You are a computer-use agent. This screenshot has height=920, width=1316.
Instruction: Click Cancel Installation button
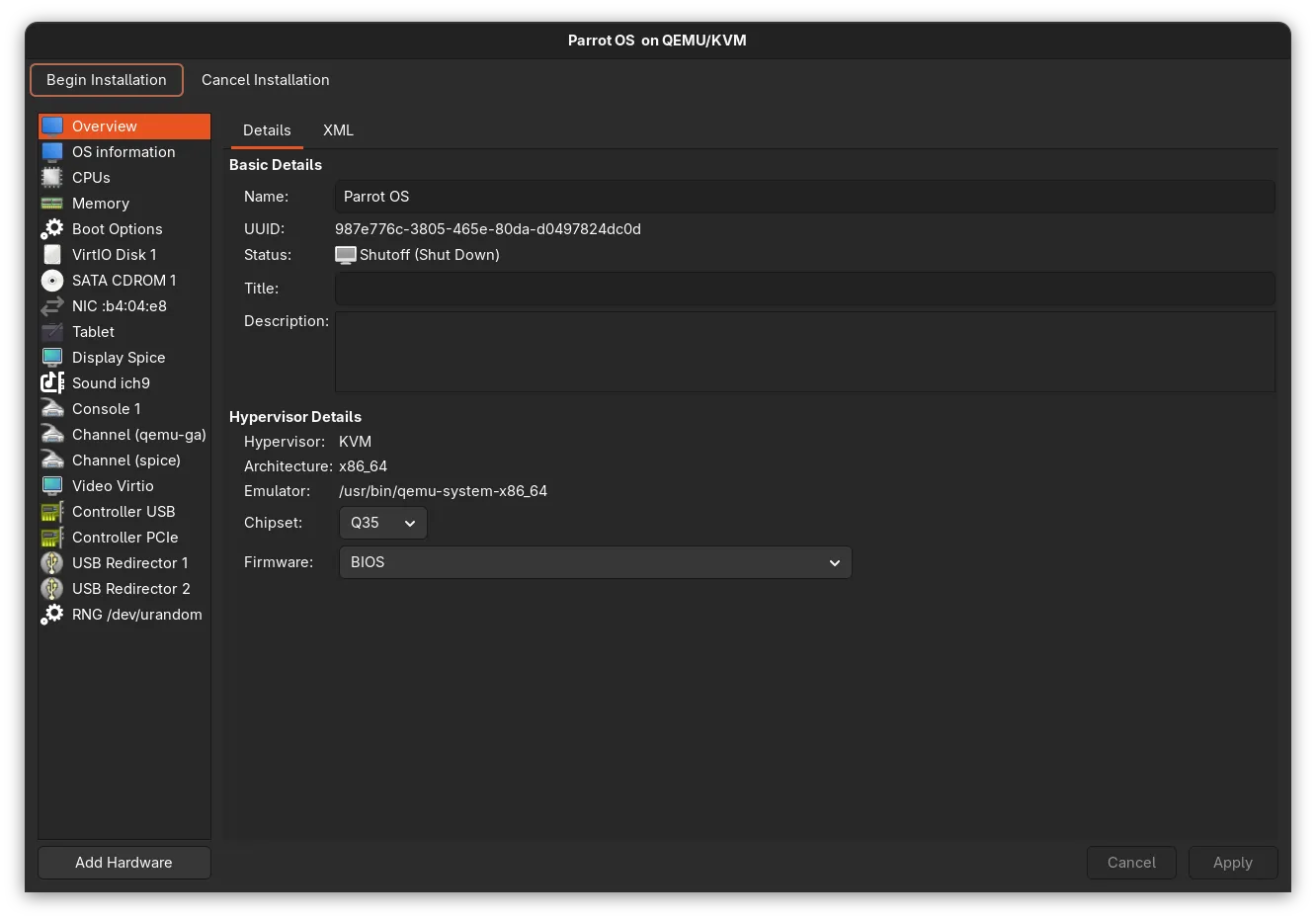266,80
